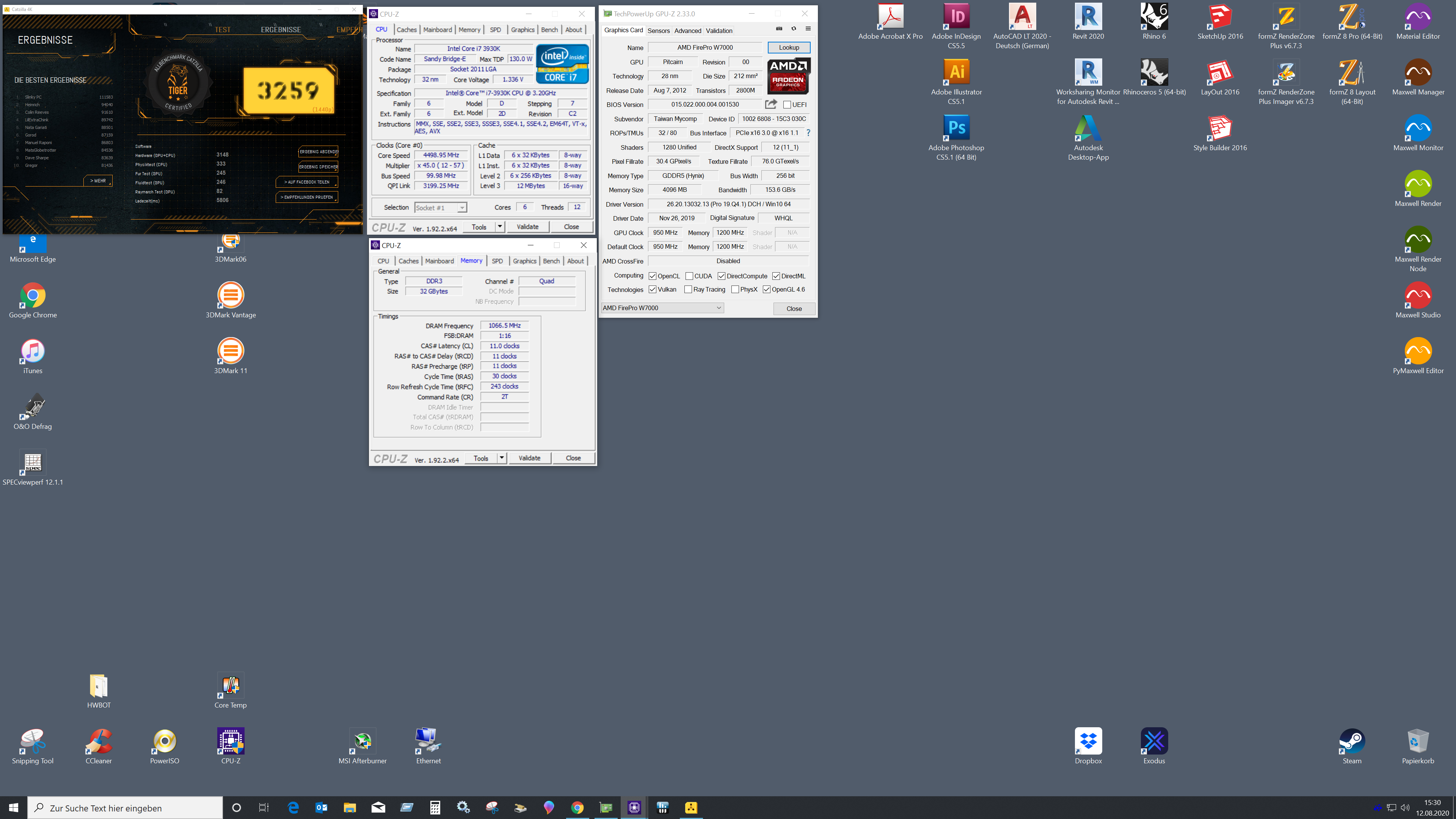Select the PyMaxwell Editor desktop icon
Viewport: 1456px width, 819px height.
point(1418,357)
